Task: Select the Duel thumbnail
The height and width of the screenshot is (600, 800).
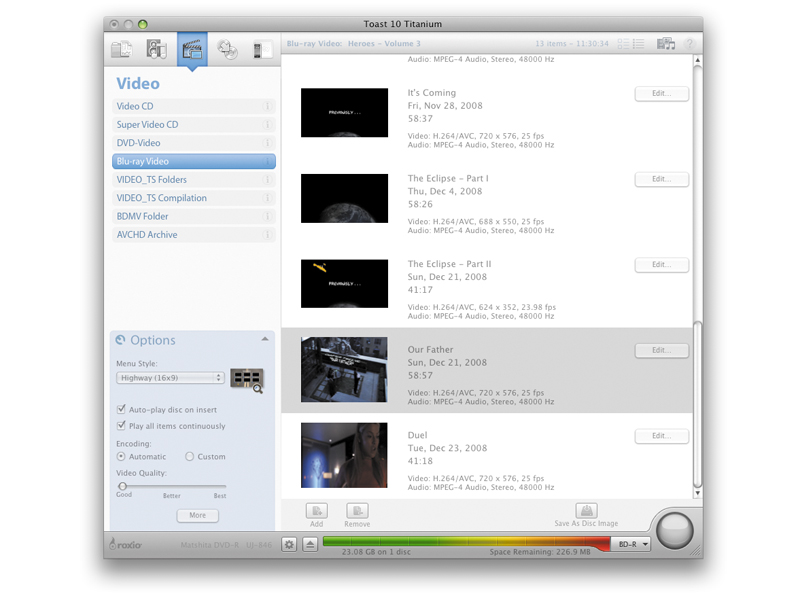Action: point(344,455)
